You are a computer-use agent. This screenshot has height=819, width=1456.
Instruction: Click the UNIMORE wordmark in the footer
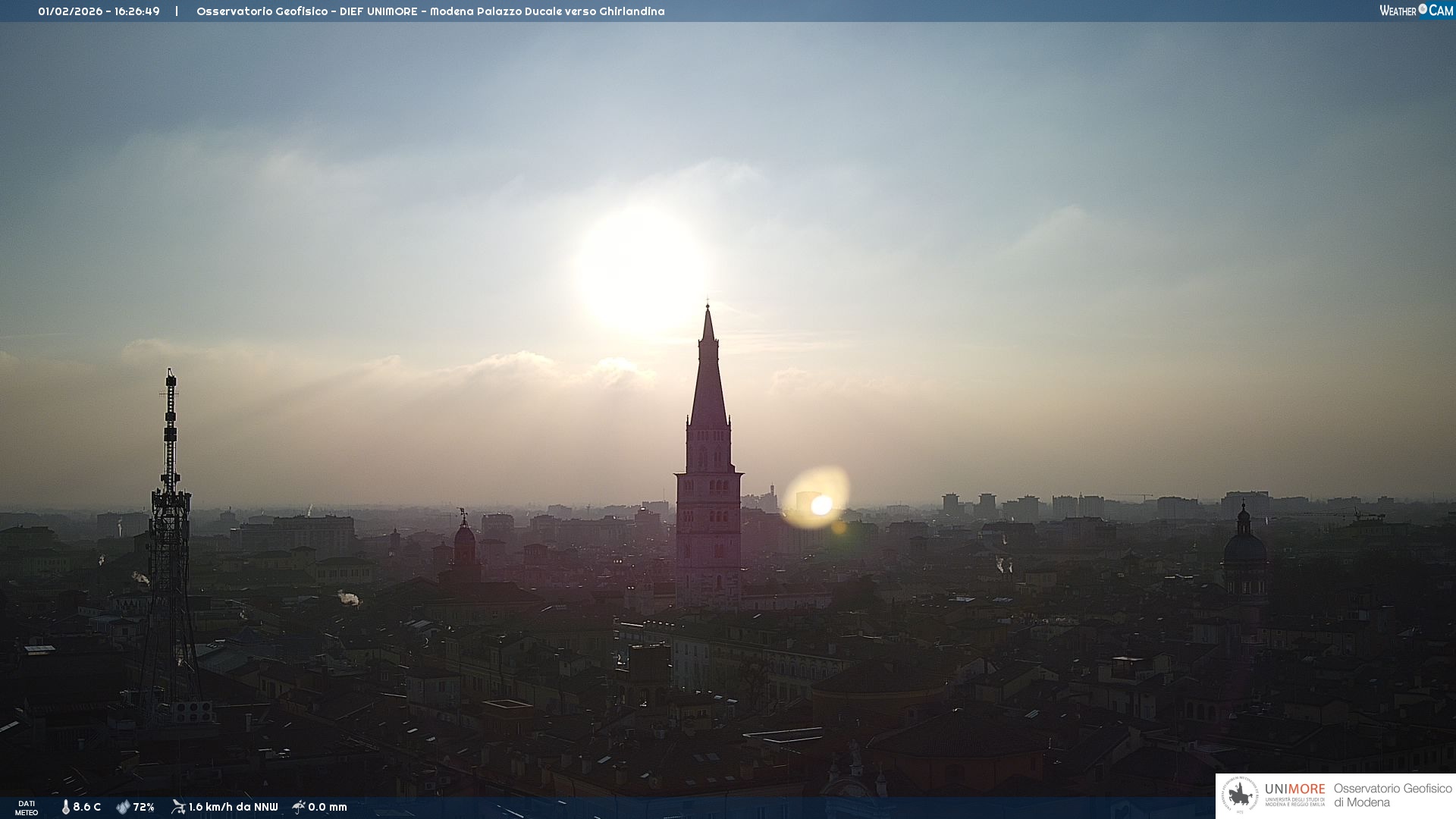[x=1294, y=789]
